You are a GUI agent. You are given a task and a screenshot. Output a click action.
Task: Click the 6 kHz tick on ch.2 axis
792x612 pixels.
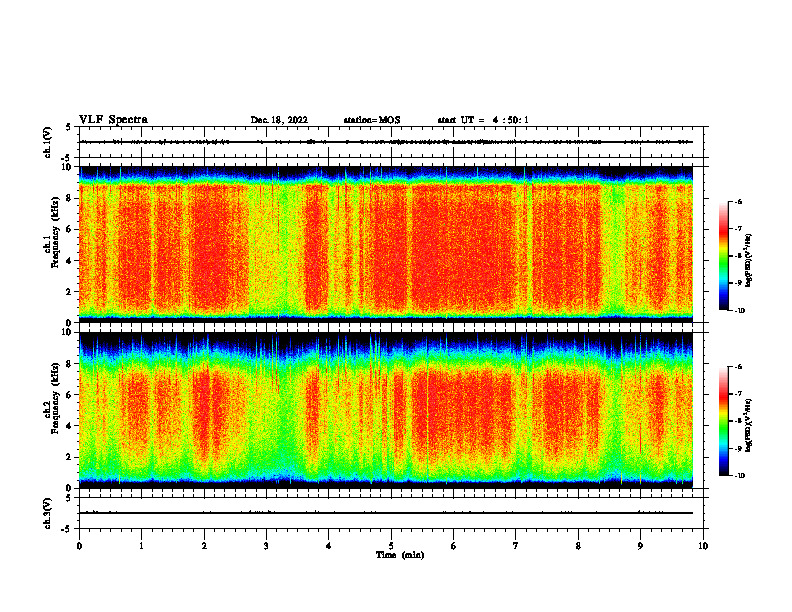tap(70, 394)
